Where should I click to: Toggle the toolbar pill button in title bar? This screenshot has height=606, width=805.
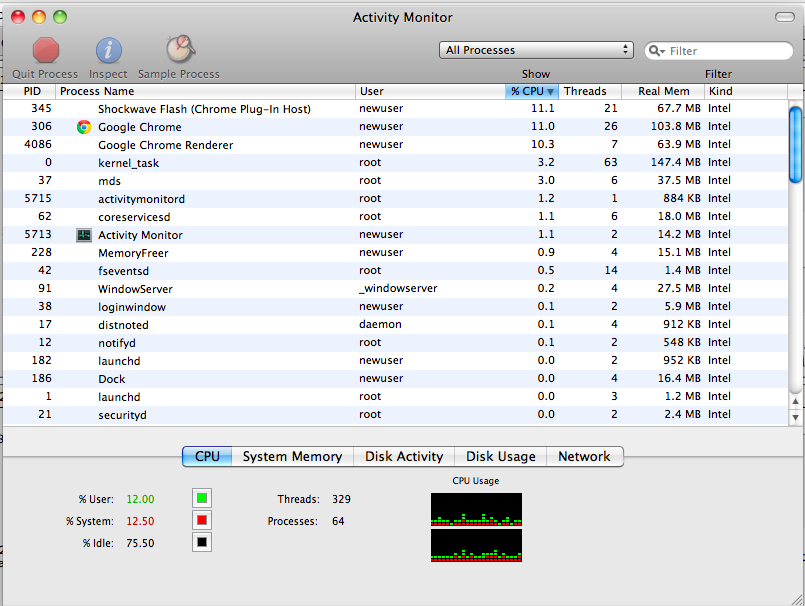pyautogui.click(x=784, y=17)
